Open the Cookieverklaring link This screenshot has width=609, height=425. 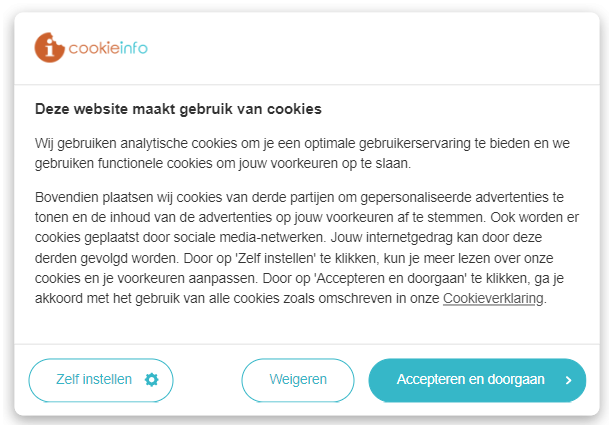[x=494, y=299]
